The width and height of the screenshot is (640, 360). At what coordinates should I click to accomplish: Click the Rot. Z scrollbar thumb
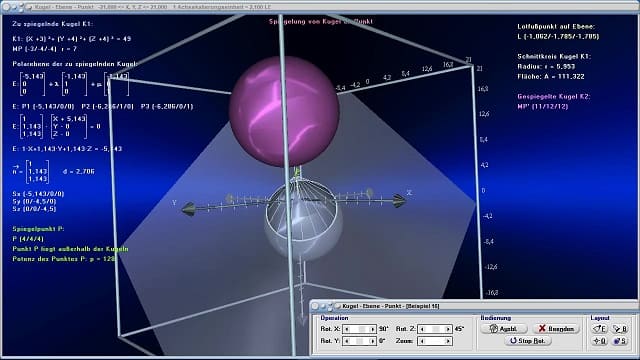coord(436,329)
